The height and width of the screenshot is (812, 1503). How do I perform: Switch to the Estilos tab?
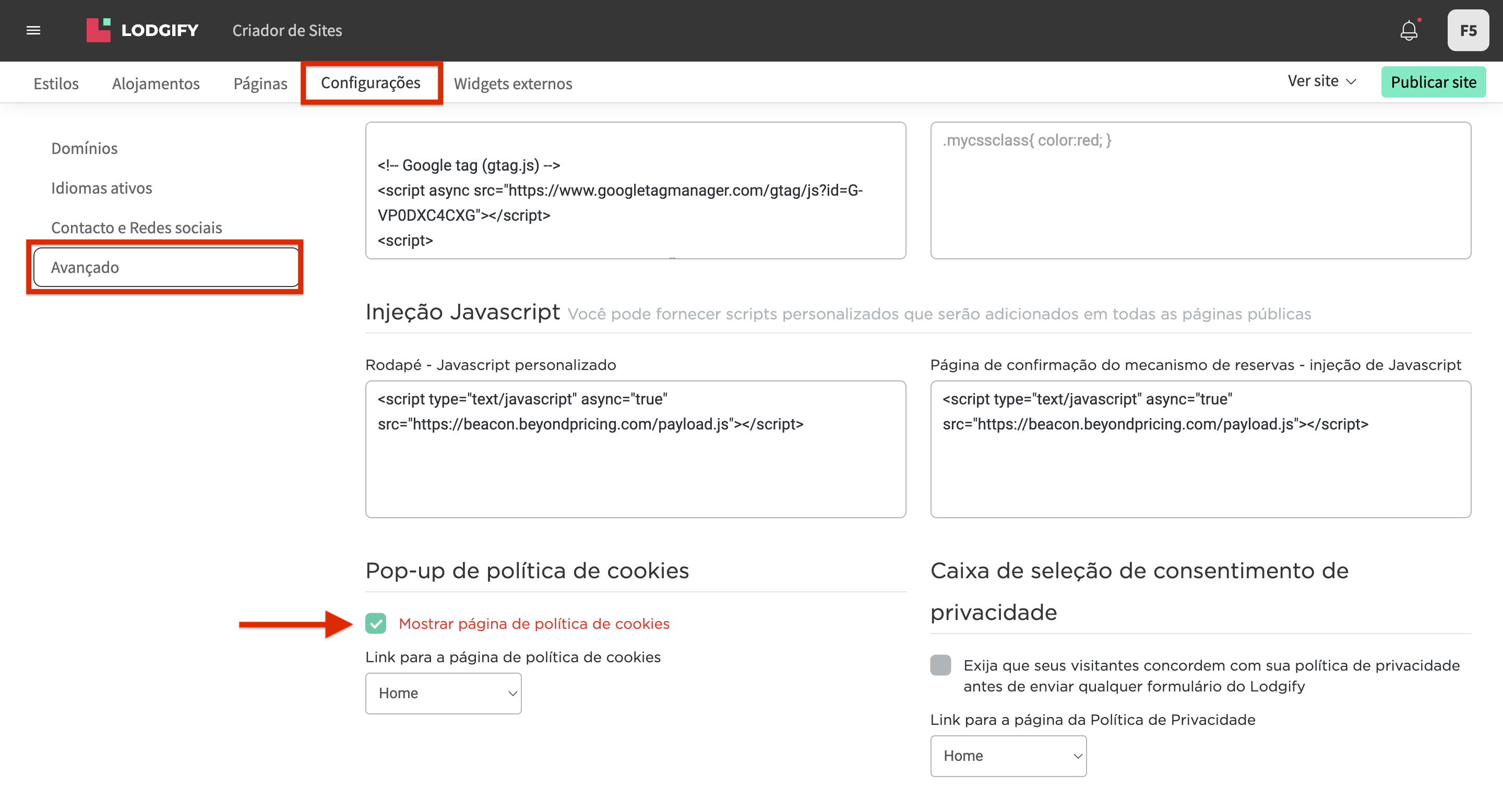point(55,83)
